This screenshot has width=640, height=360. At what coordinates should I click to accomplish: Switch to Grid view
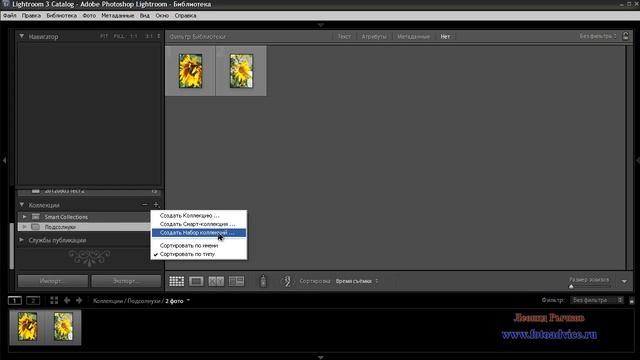[x=176, y=281]
